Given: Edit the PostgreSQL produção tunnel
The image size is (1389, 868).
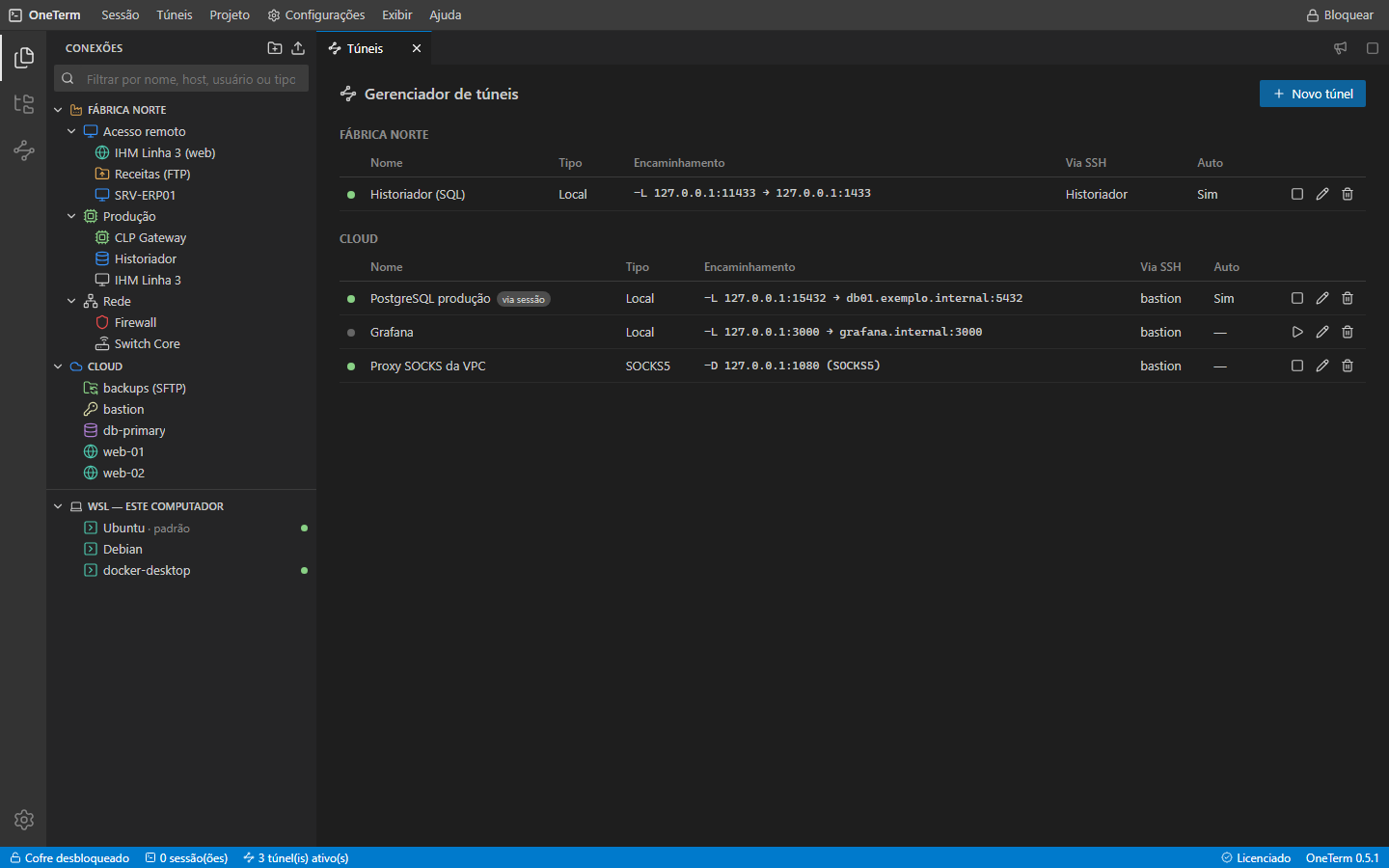Looking at the screenshot, I should click(1322, 298).
